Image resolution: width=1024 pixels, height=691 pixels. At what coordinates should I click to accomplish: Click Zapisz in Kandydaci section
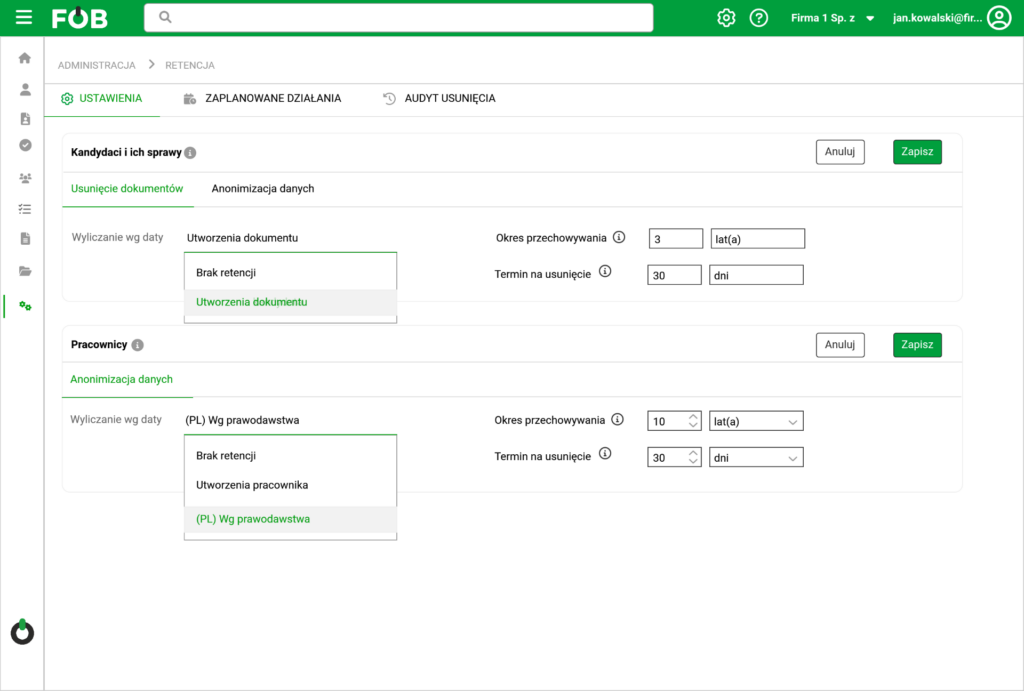[917, 152]
